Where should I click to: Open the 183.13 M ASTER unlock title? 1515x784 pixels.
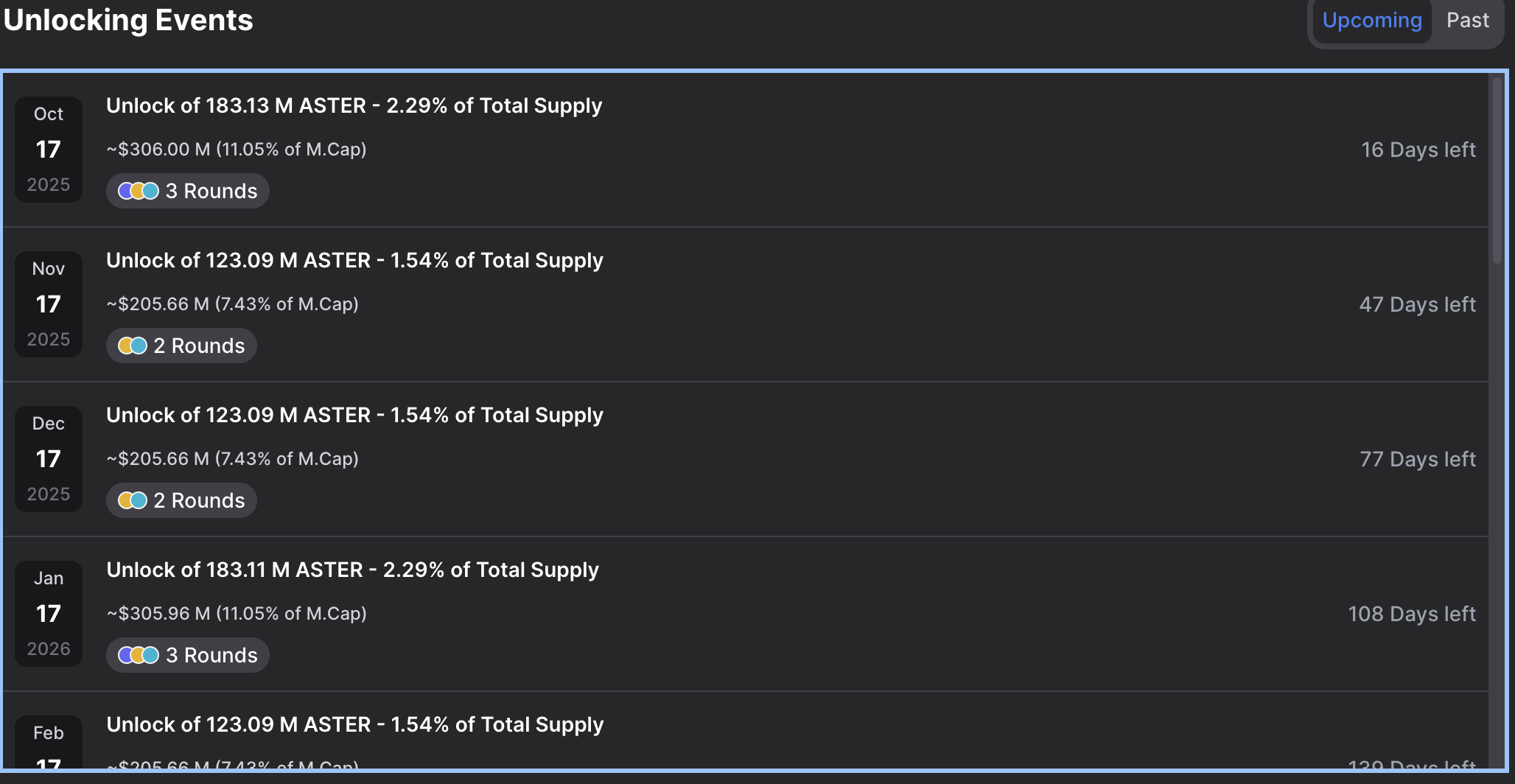point(354,106)
